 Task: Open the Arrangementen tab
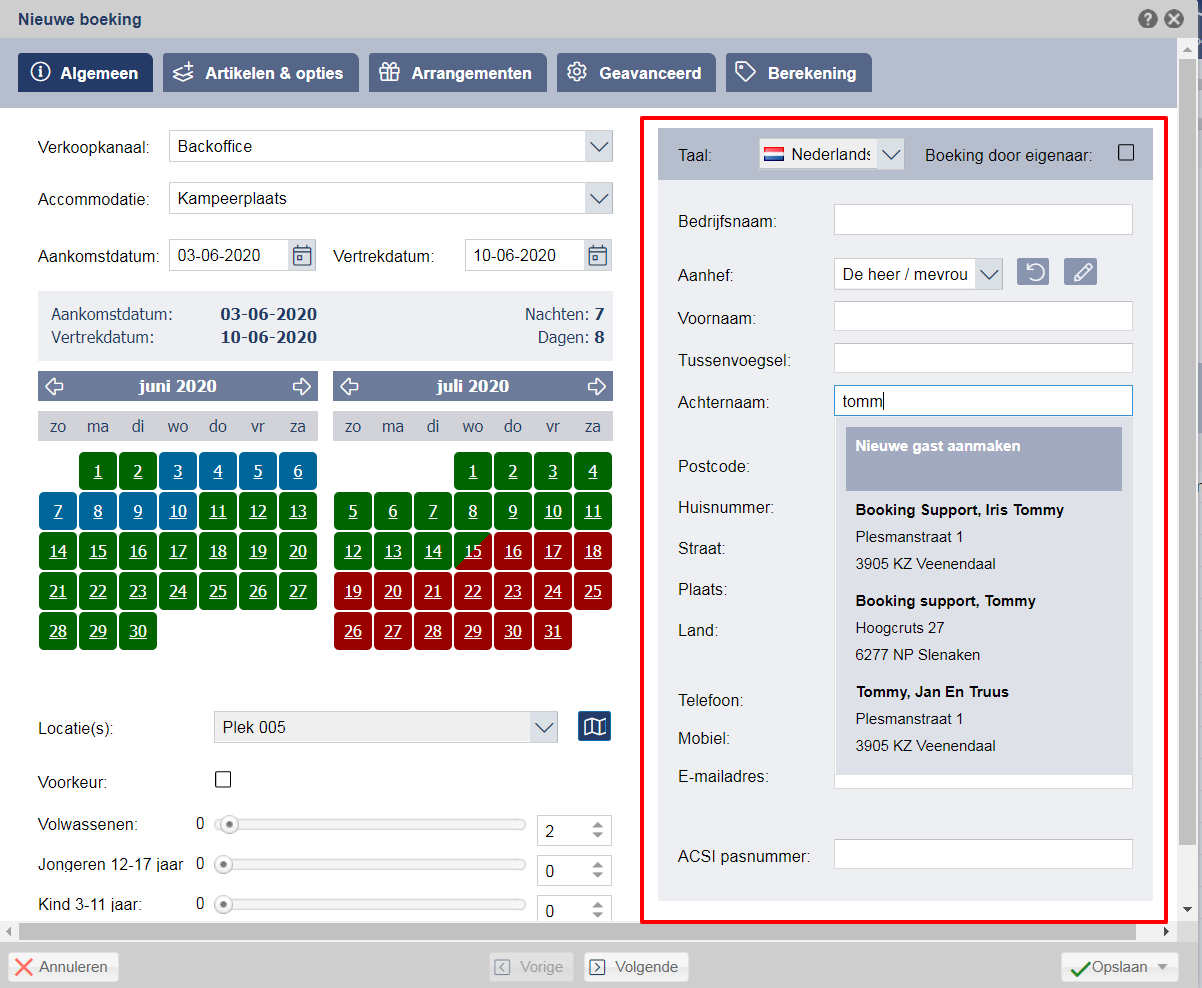(458, 73)
